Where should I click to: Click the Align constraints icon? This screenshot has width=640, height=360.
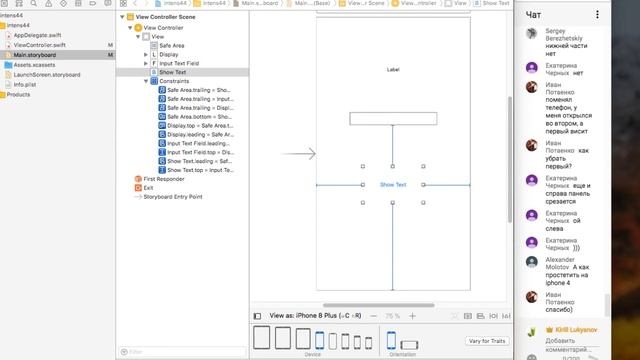[480, 316]
